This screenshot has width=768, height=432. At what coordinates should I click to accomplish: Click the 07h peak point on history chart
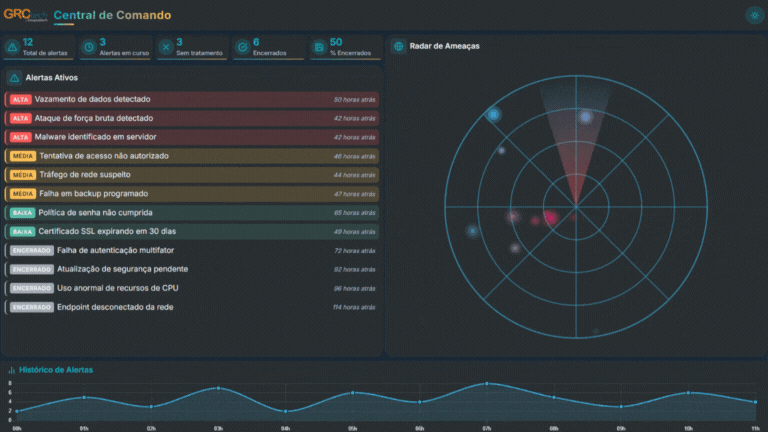tap(487, 384)
